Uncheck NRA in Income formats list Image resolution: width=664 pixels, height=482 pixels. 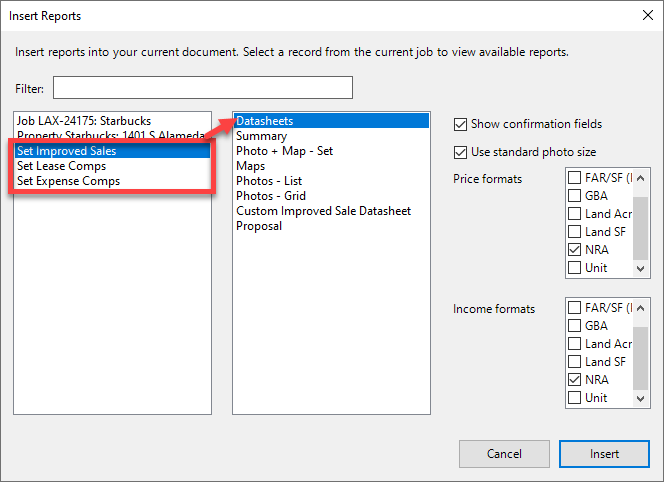coord(574,380)
